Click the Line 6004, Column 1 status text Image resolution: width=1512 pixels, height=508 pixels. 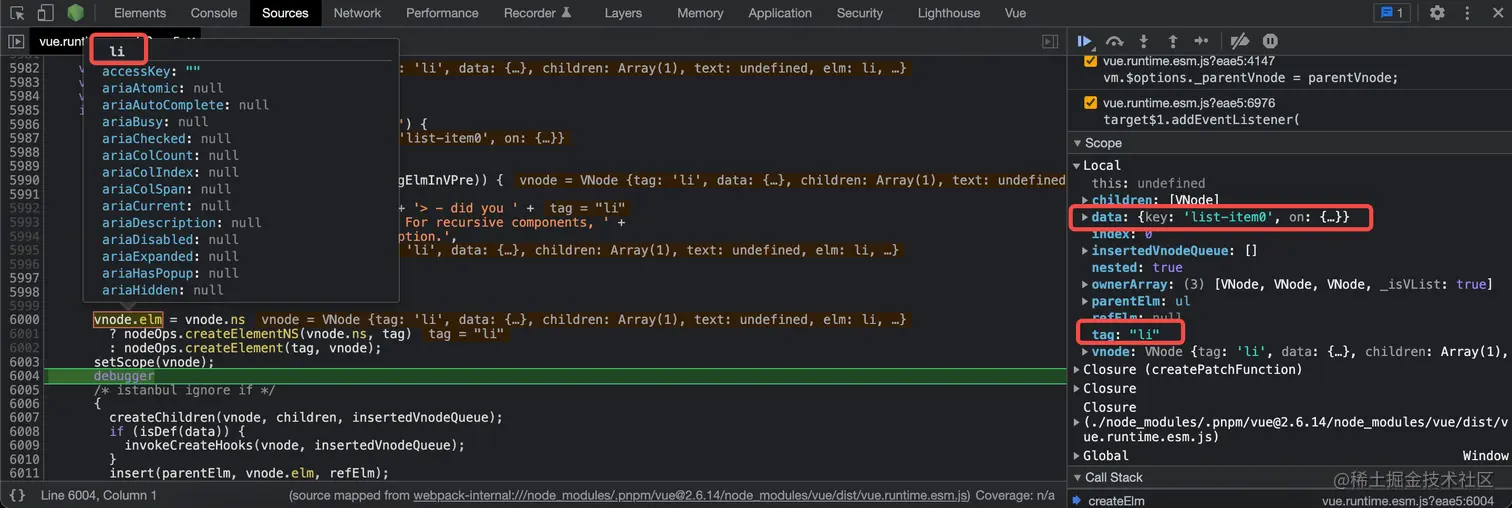click(x=99, y=495)
